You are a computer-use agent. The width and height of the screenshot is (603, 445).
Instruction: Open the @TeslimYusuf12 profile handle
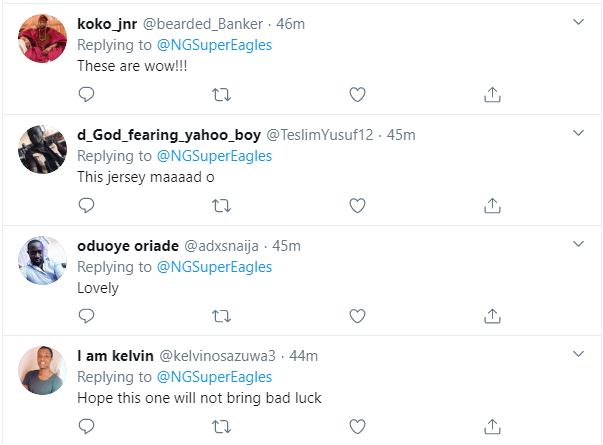[320, 135]
